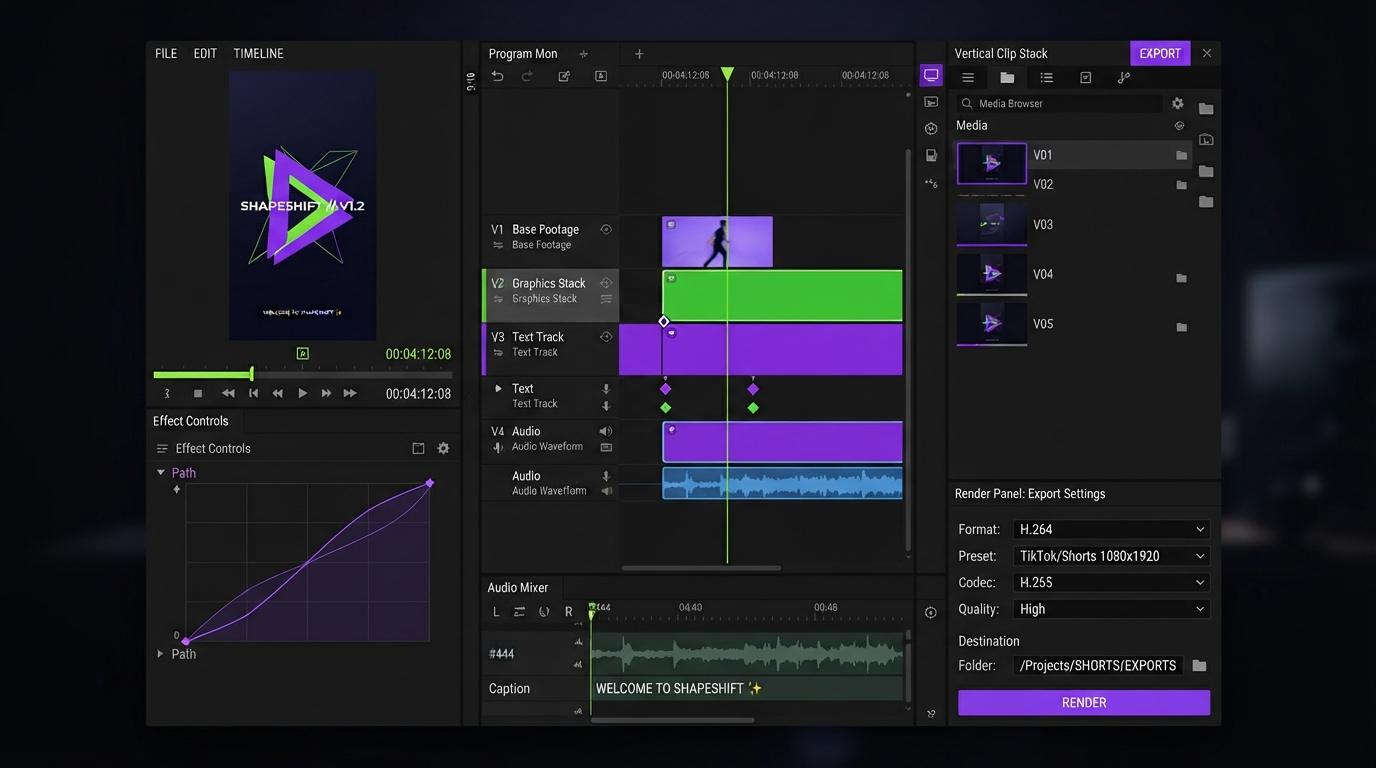Switch to the folder view tab icon
The image size is (1376, 768).
point(1007,78)
